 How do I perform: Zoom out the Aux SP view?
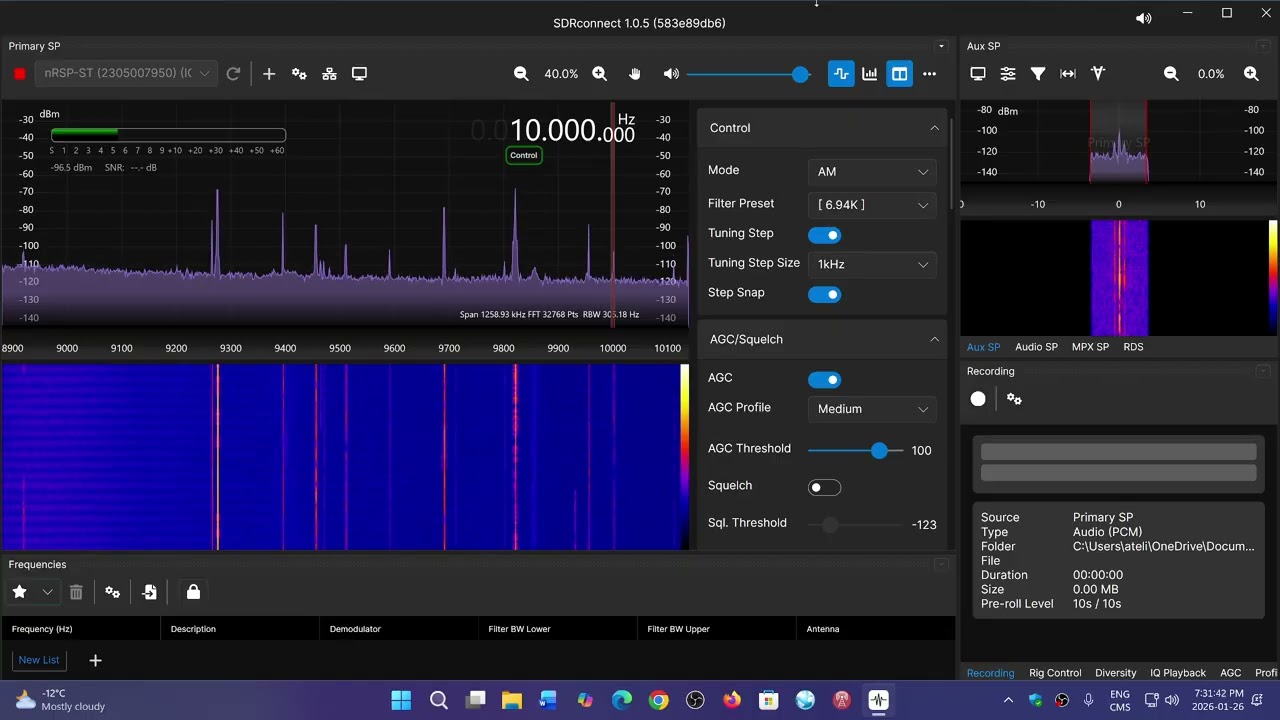tap(1171, 74)
